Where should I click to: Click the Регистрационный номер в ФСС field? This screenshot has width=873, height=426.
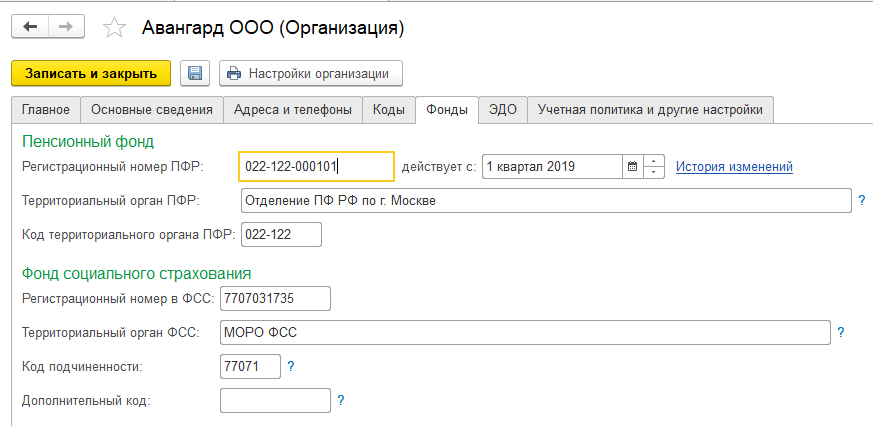click(275, 298)
